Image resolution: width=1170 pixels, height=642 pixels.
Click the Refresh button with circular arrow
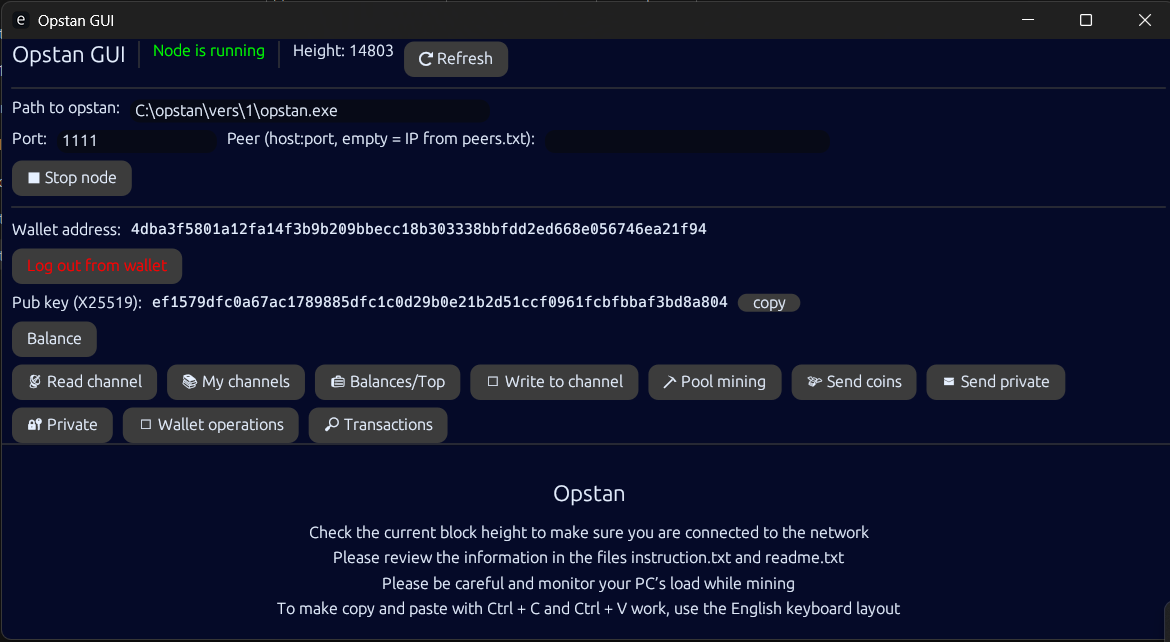[x=455, y=59]
